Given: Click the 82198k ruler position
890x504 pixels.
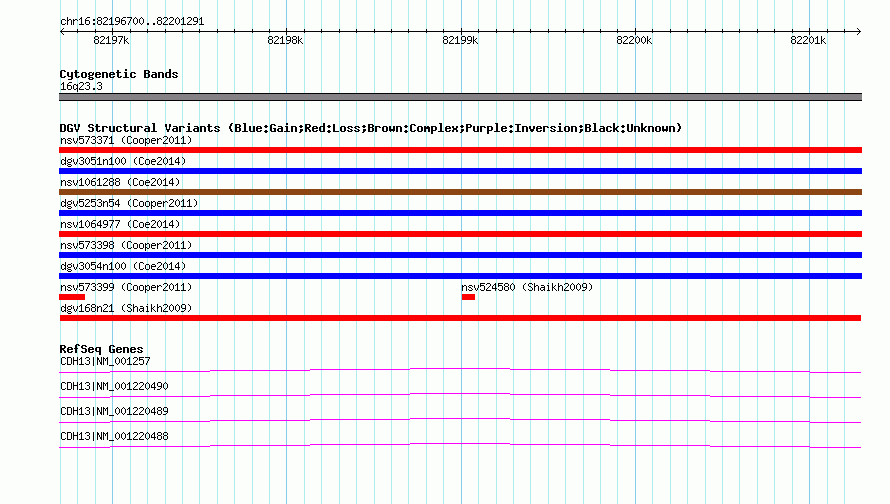Looking at the screenshot, I should point(285,40).
